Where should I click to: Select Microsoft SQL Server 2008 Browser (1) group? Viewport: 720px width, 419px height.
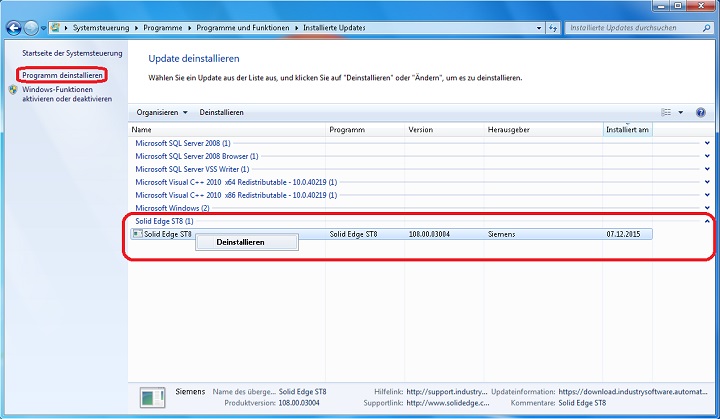197,156
